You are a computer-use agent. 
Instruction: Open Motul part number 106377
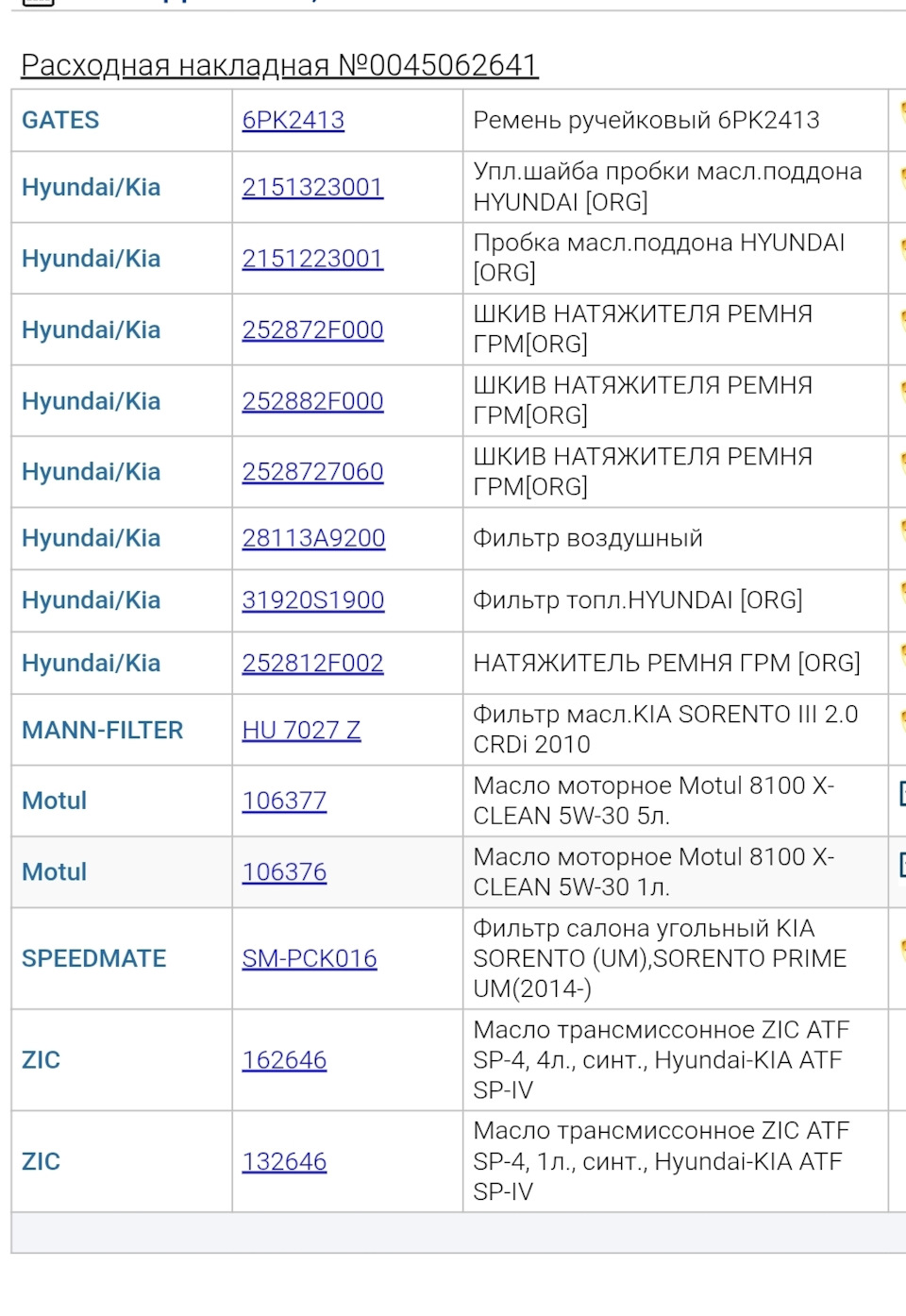click(284, 801)
